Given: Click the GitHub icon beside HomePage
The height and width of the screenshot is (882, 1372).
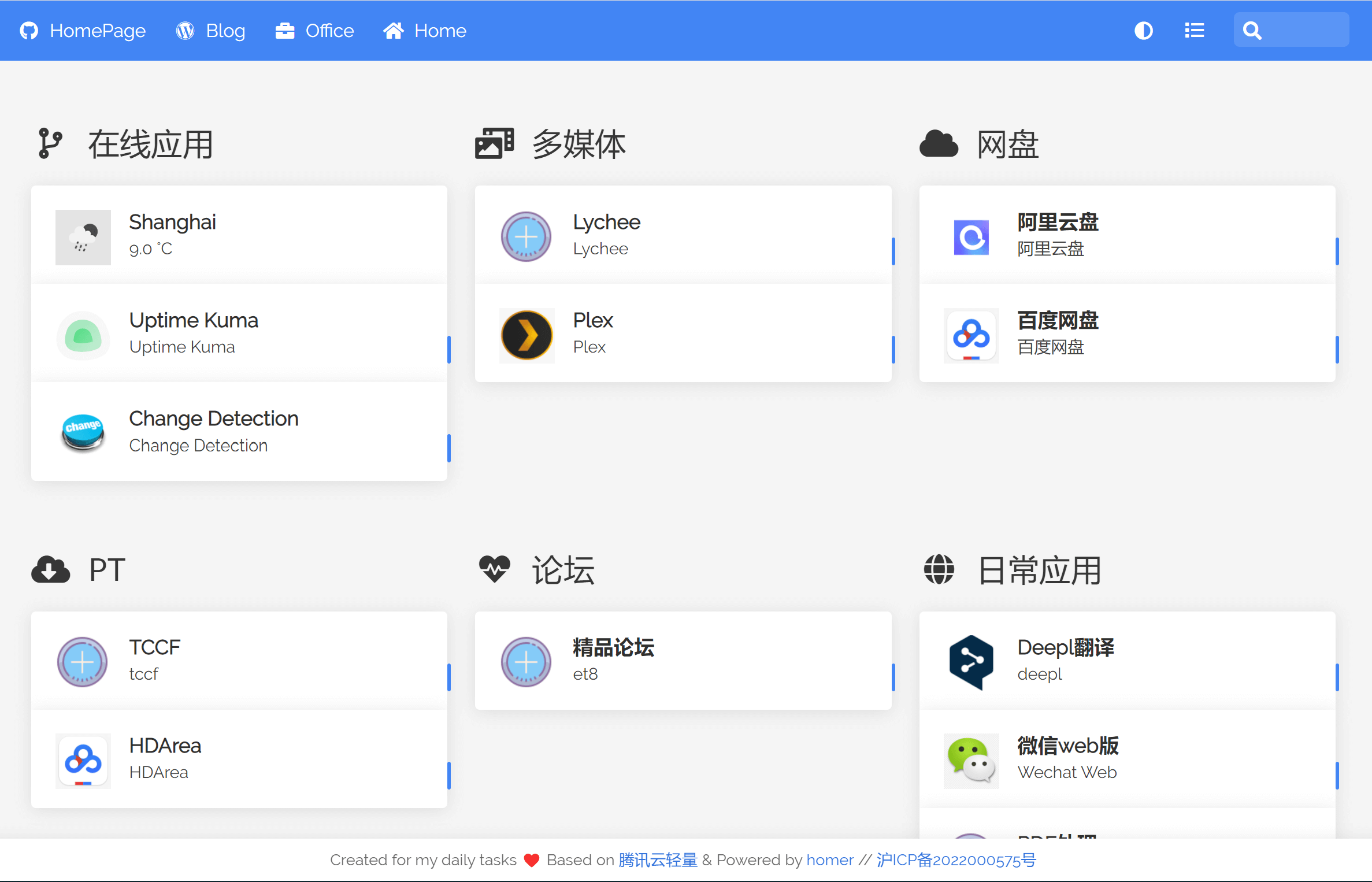Looking at the screenshot, I should 29,31.
